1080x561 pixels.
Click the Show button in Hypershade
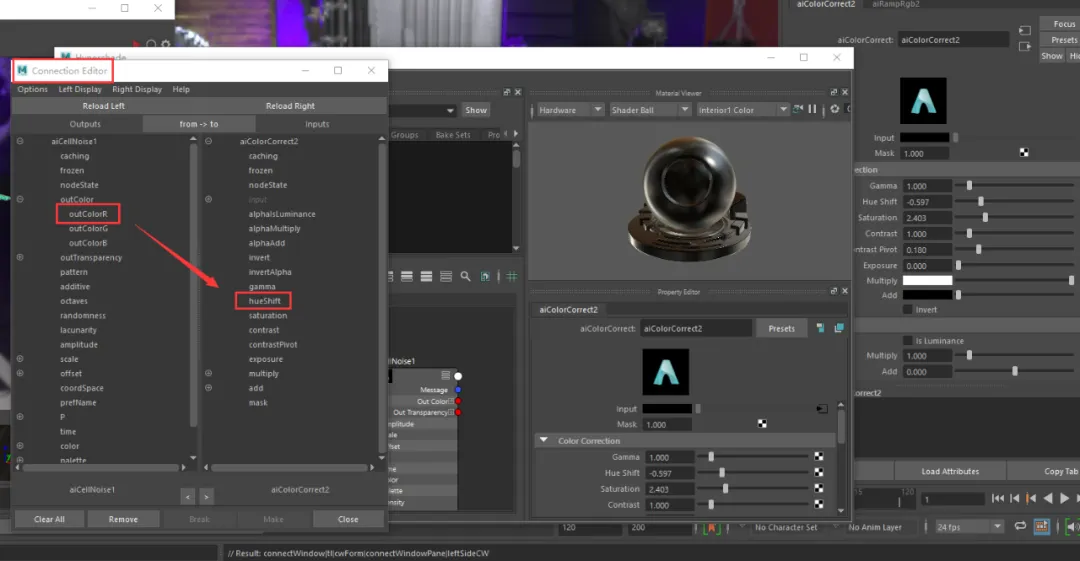475,110
